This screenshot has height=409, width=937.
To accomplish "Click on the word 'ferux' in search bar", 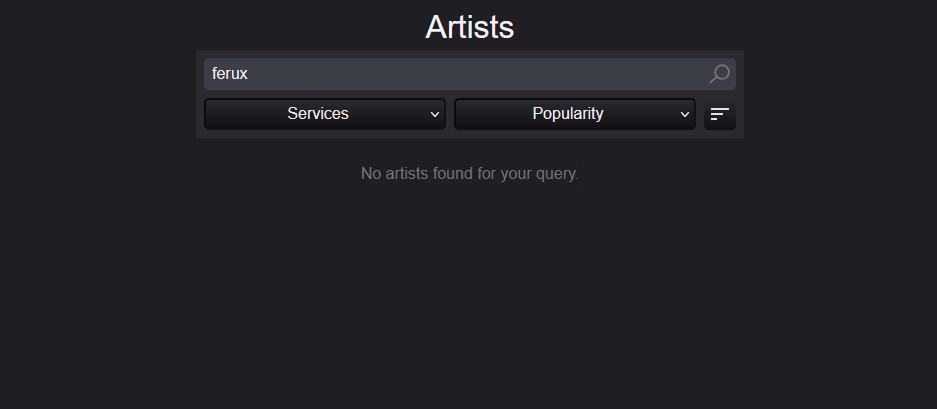I will pyautogui.click(x=230, y=74).
